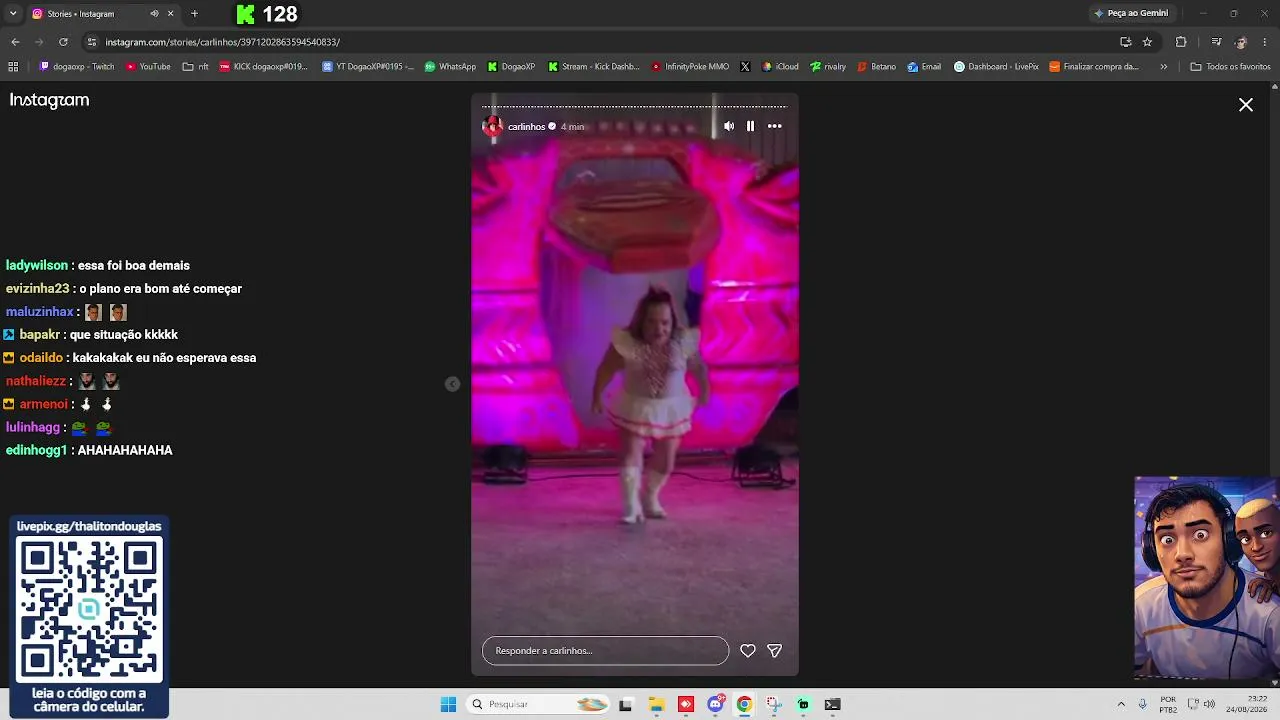Open the Chrome profile avatar

point(1241,42)
